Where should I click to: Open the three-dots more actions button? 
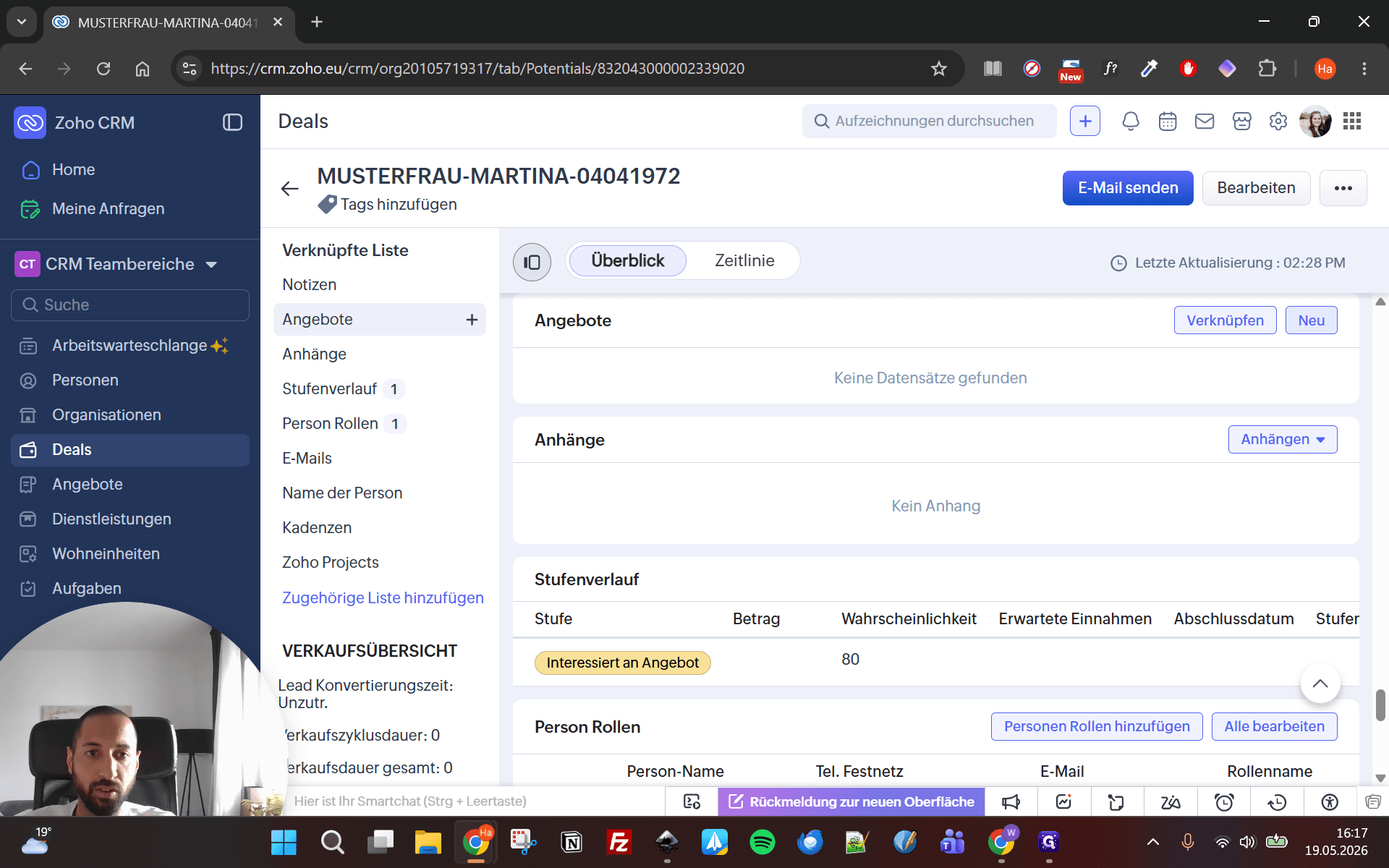(x=1343, y=188)
